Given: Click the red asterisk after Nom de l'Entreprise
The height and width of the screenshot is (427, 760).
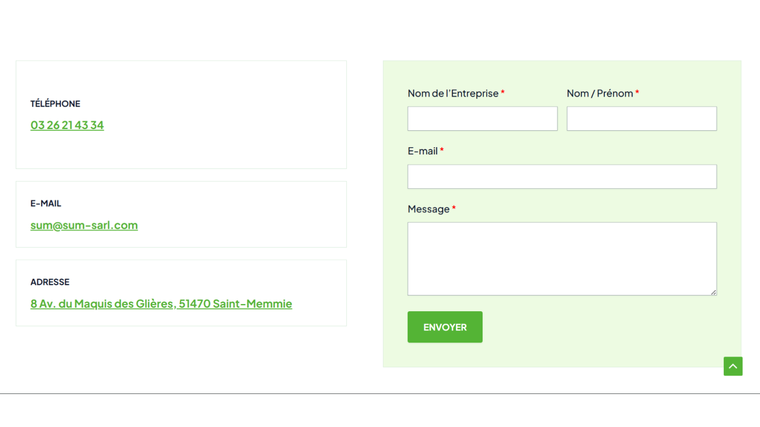Looking at the screenshot, I should coord(503,93).
